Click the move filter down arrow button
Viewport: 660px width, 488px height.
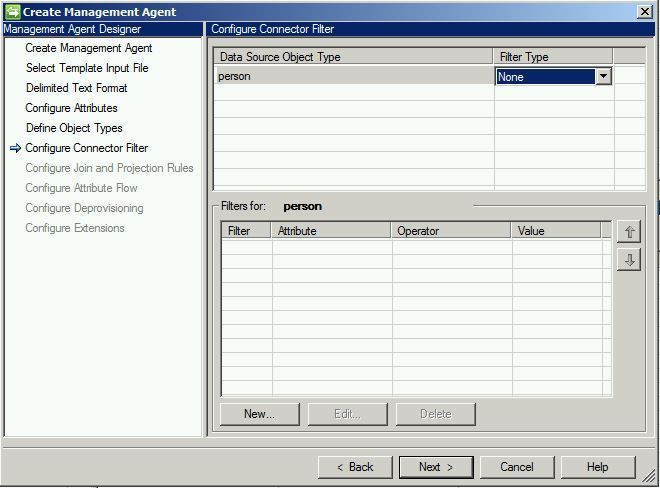(x=629, y=259)
